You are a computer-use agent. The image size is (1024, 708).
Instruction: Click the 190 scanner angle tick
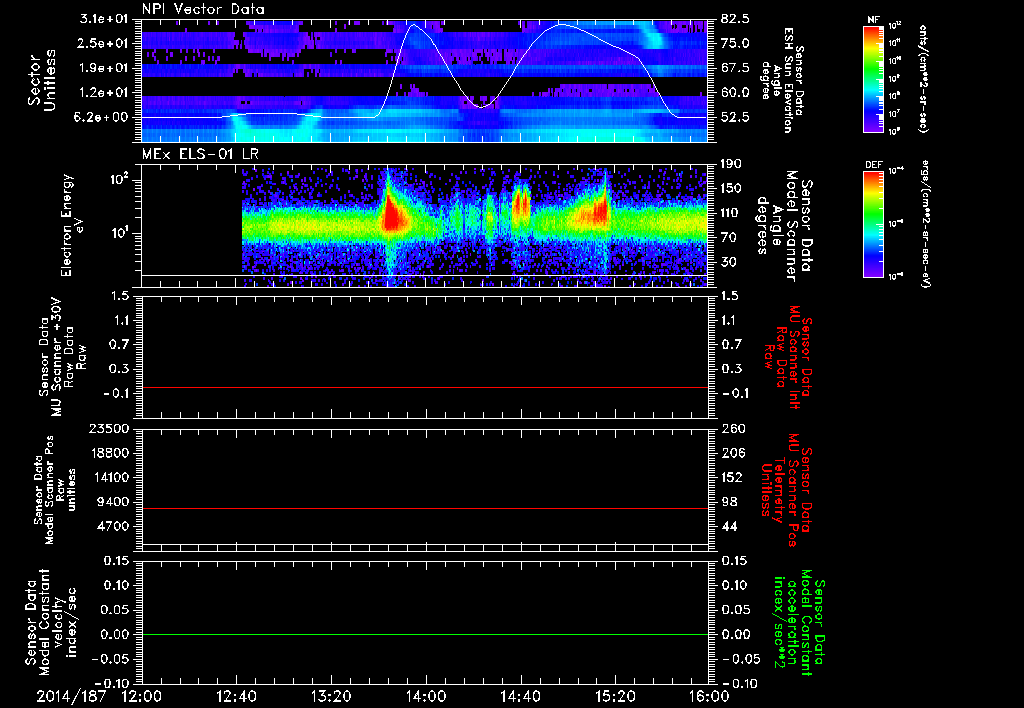click(731, 164)
